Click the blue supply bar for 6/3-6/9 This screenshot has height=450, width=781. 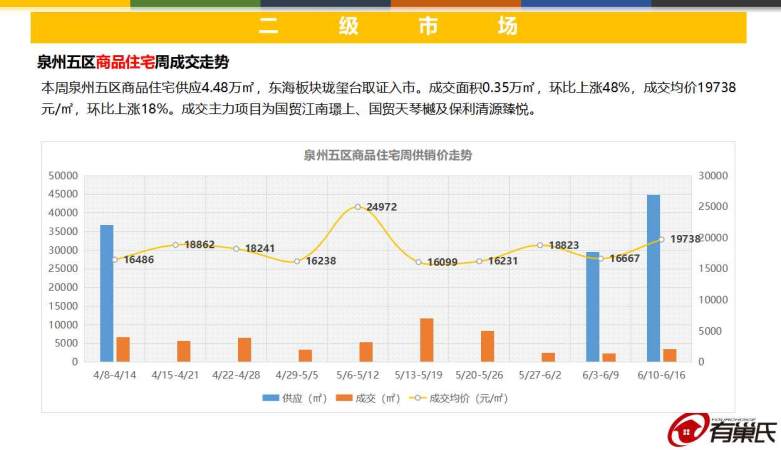point(592,306)
